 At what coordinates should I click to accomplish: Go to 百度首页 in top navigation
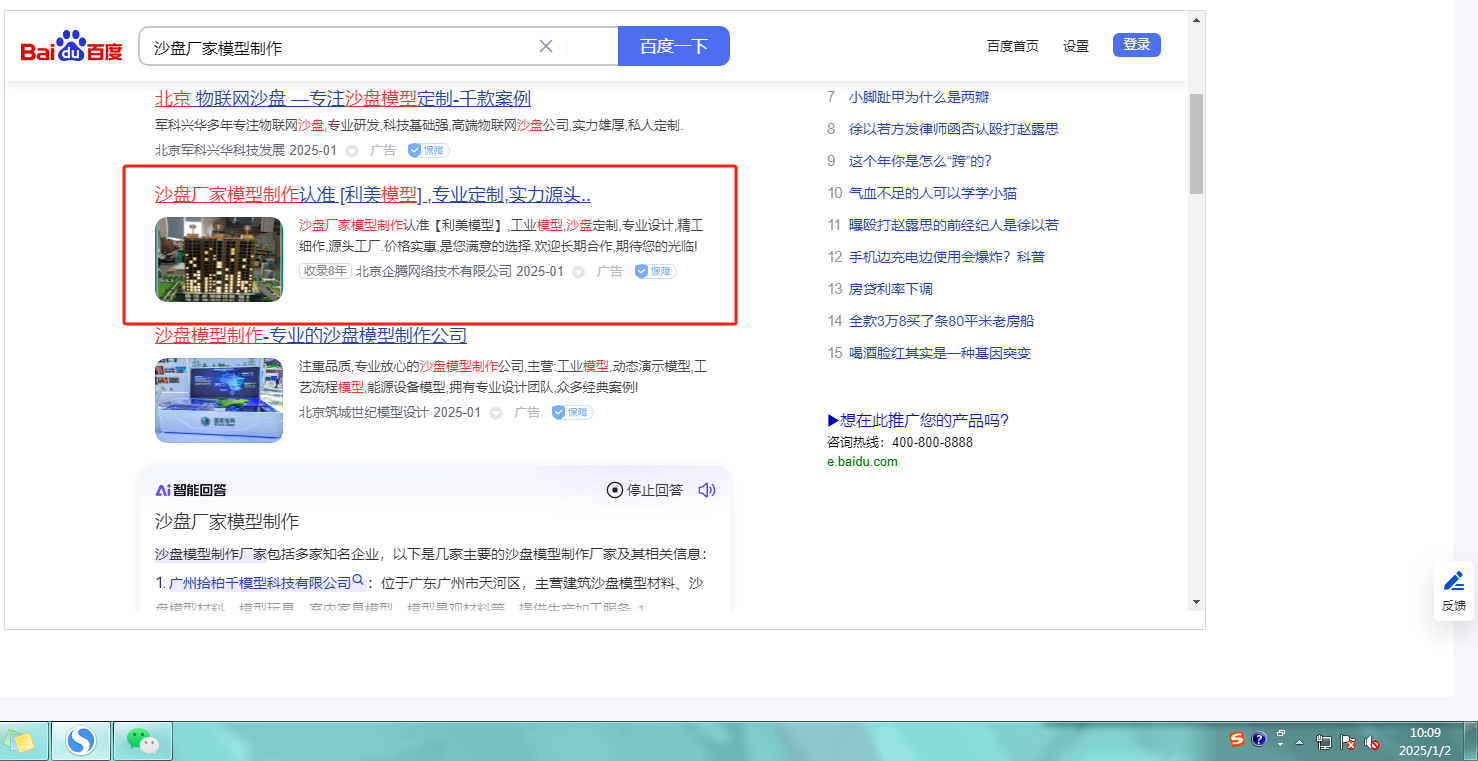click(x=1012, y=46)
